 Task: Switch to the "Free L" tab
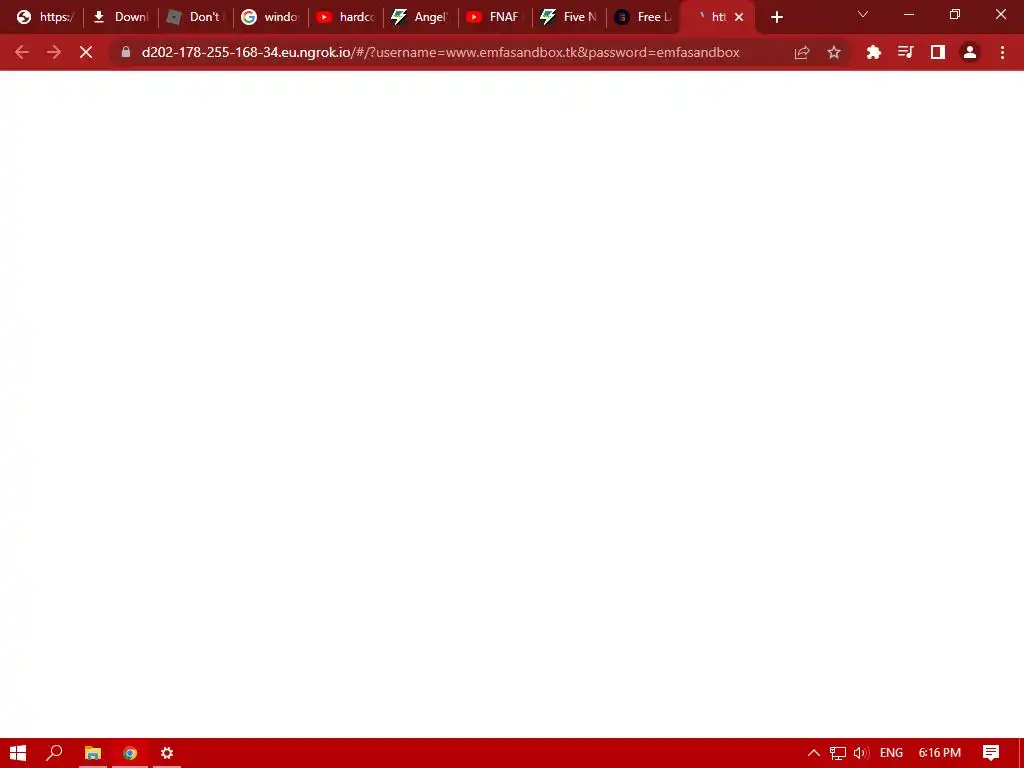click(x=645, y=17)
